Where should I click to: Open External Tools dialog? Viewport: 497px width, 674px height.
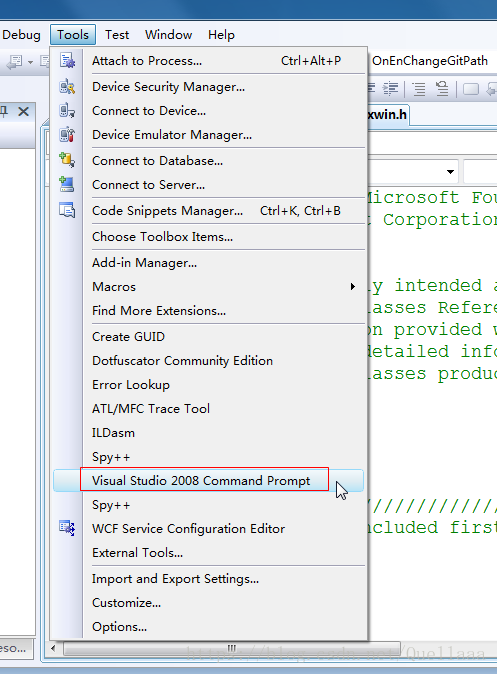coord(209,552)
